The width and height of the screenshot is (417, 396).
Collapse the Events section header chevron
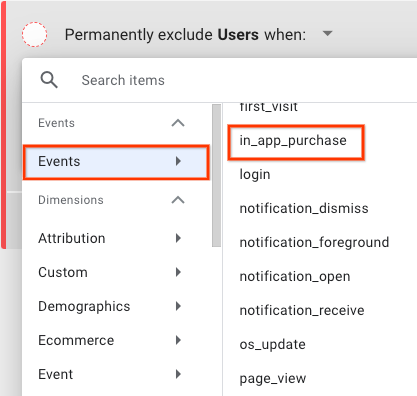tap(178, 123)
